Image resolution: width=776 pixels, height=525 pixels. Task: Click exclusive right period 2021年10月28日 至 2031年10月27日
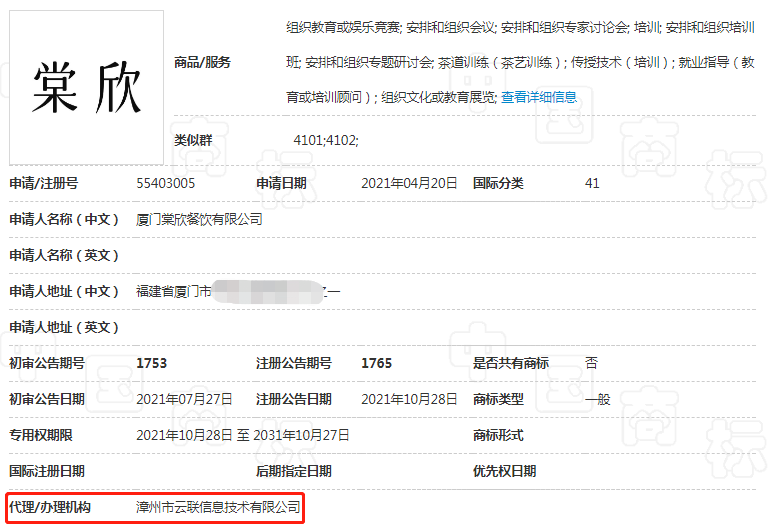click(x=242, y=435)
